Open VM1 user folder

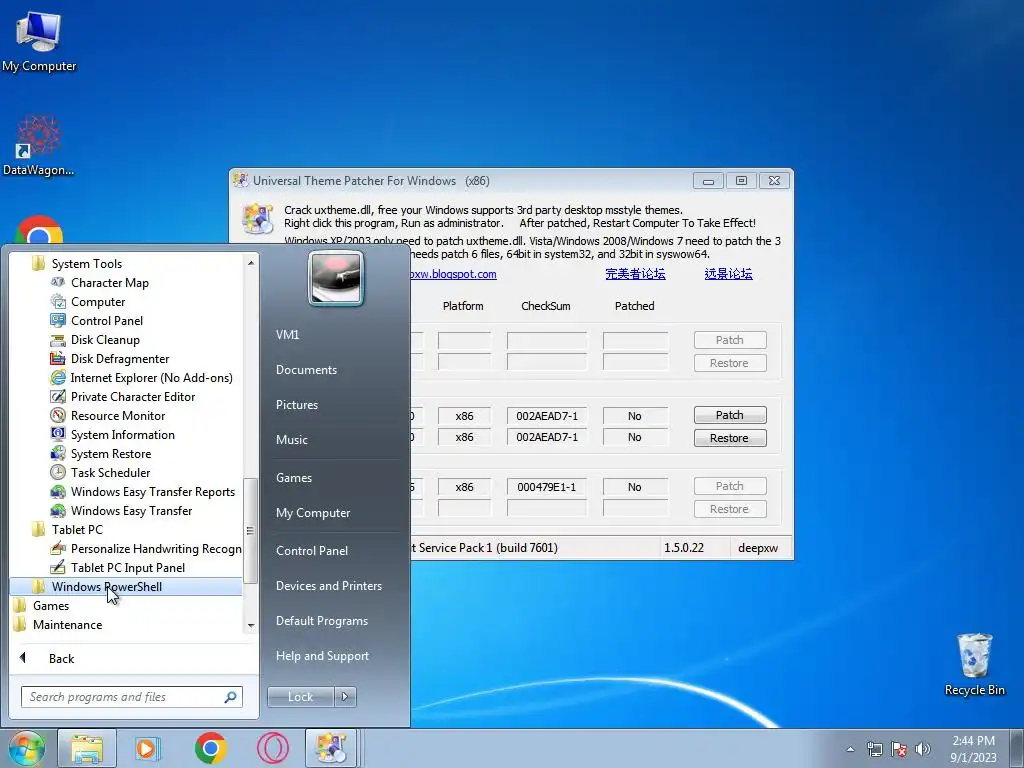point(287,334)
